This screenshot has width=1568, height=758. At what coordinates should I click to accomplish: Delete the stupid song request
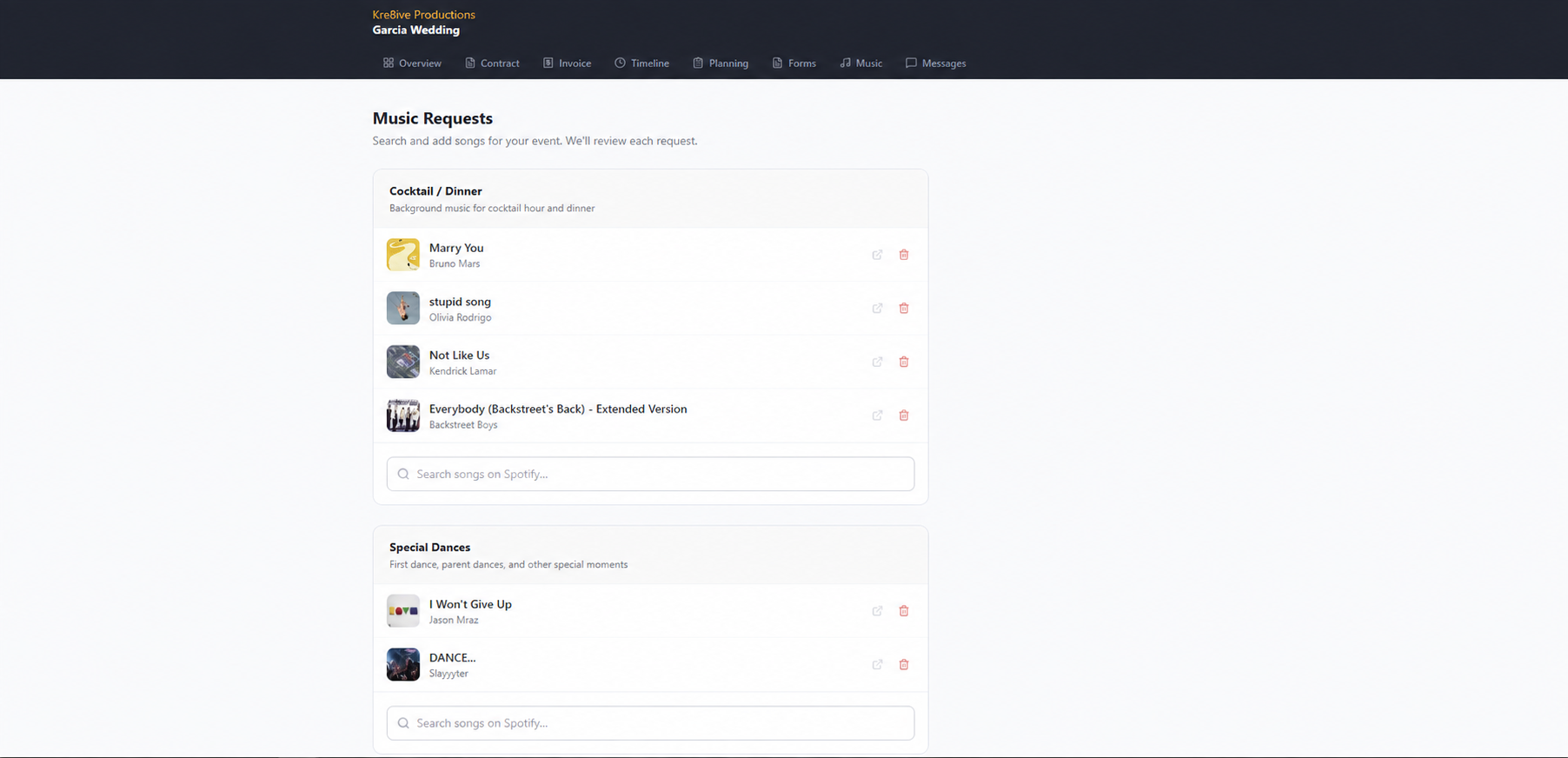904,309
